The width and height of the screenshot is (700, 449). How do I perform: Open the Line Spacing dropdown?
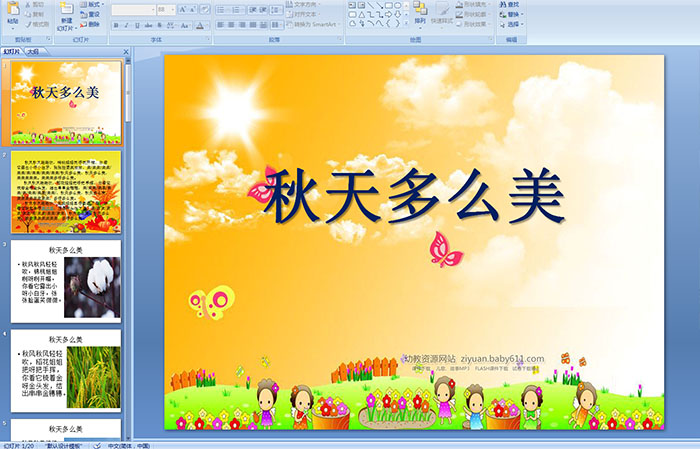pos(277,10)
